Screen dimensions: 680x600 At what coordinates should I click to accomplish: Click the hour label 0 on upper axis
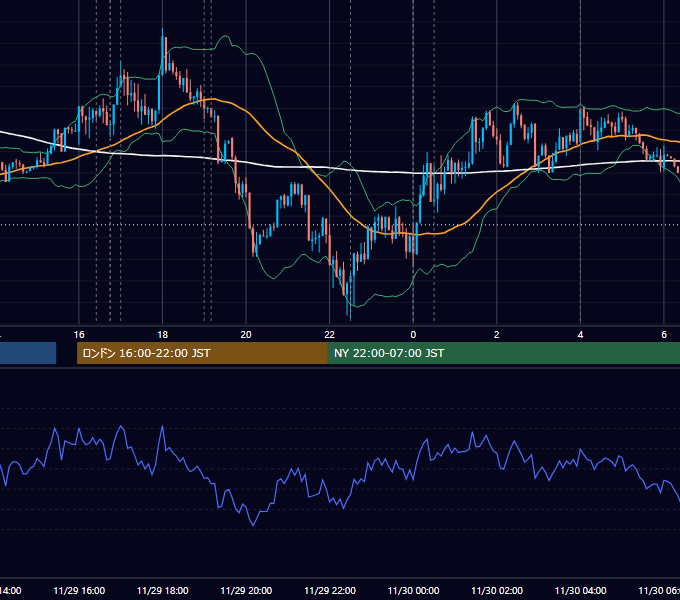(413, 335)
